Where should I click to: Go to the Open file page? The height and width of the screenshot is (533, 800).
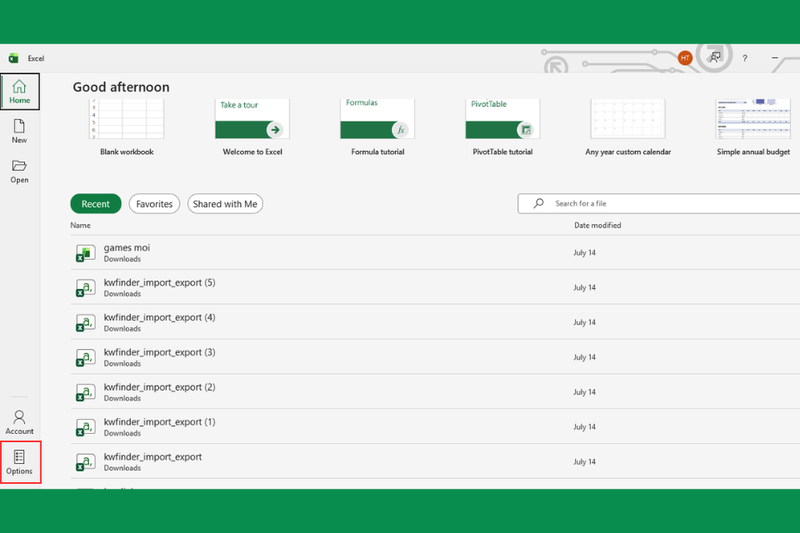tap(19, 171)
